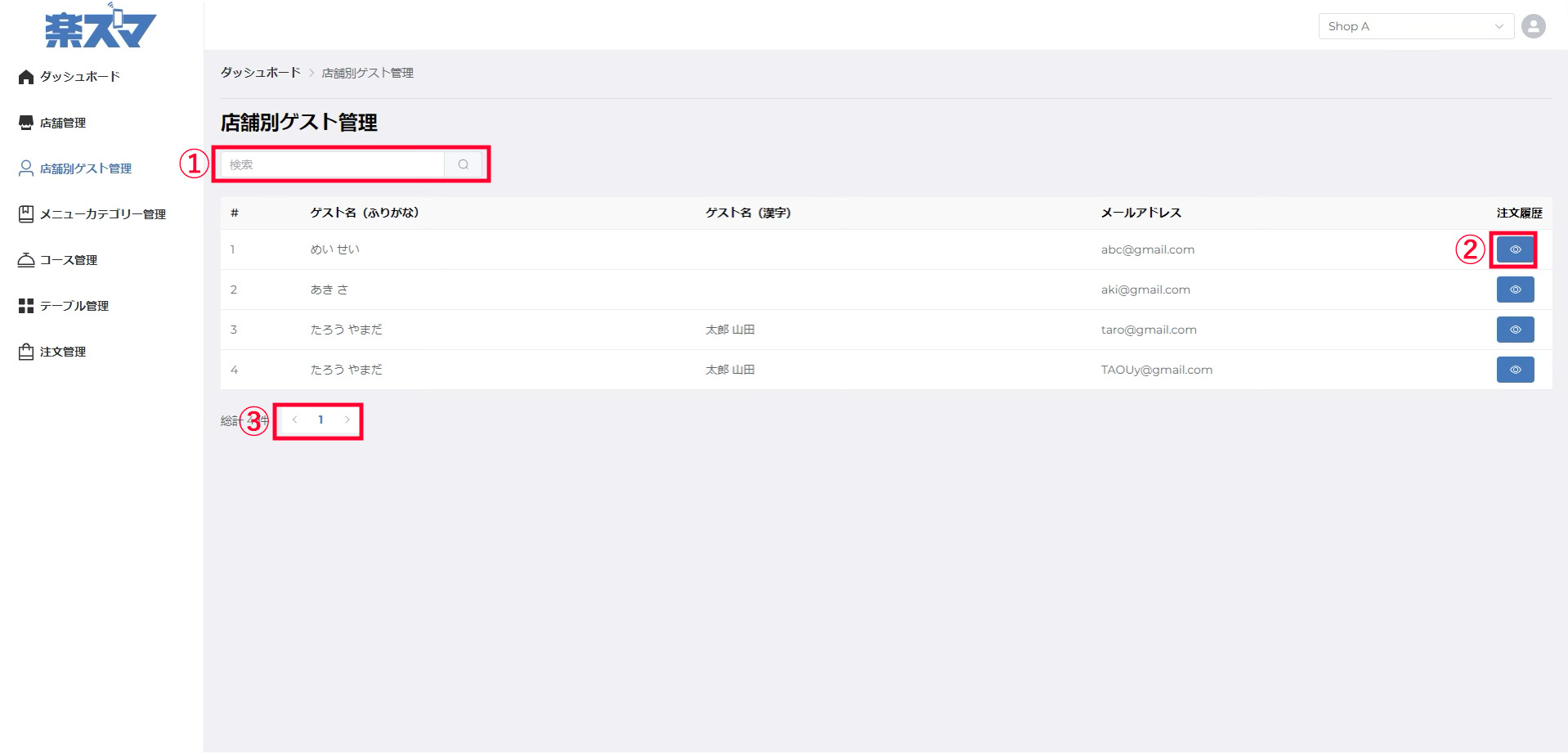
Task: View order history for abc@gmail.com guest
Action: point(1514,249)
